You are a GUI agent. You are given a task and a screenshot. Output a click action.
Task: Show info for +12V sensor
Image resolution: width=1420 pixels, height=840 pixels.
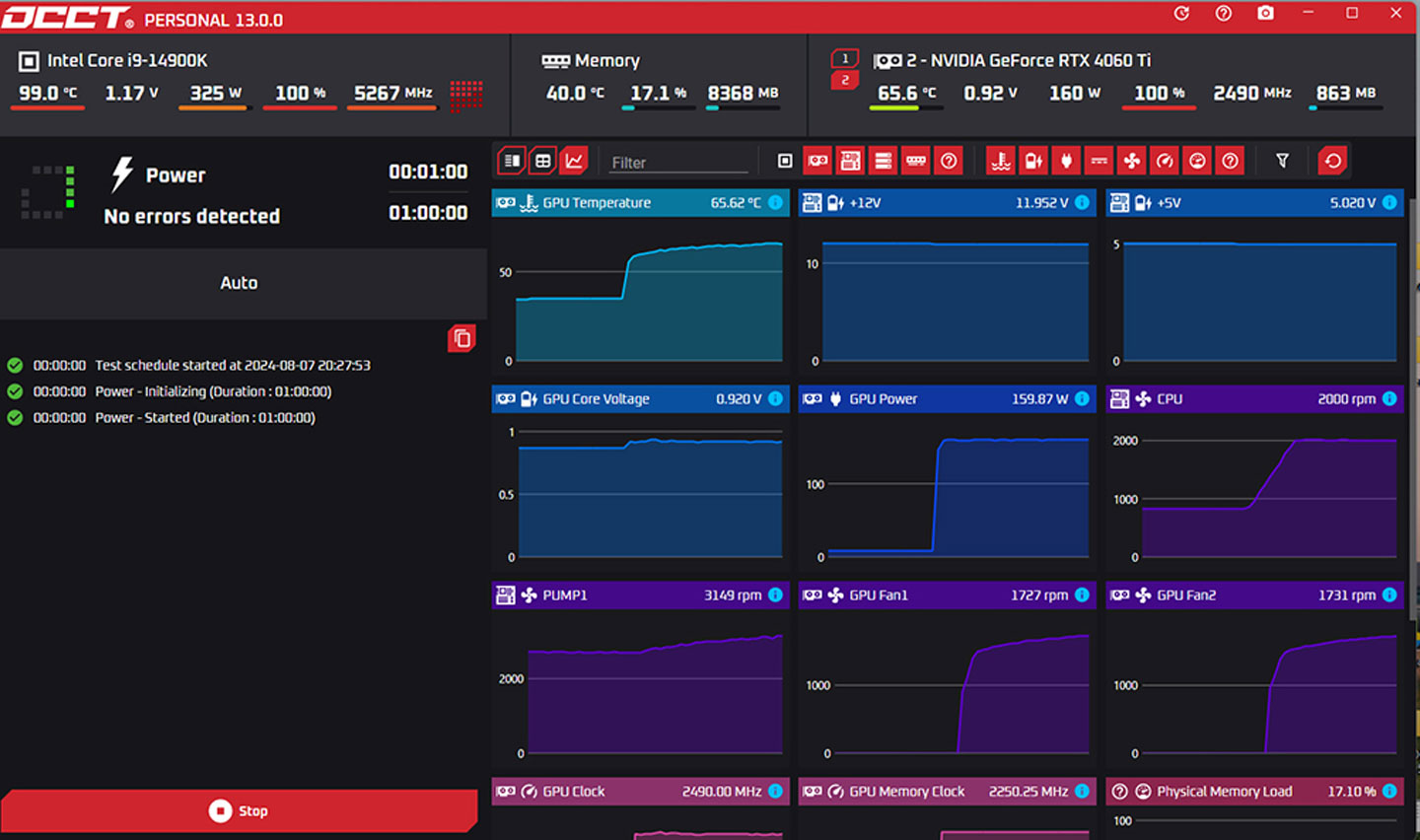point(1083,203)
